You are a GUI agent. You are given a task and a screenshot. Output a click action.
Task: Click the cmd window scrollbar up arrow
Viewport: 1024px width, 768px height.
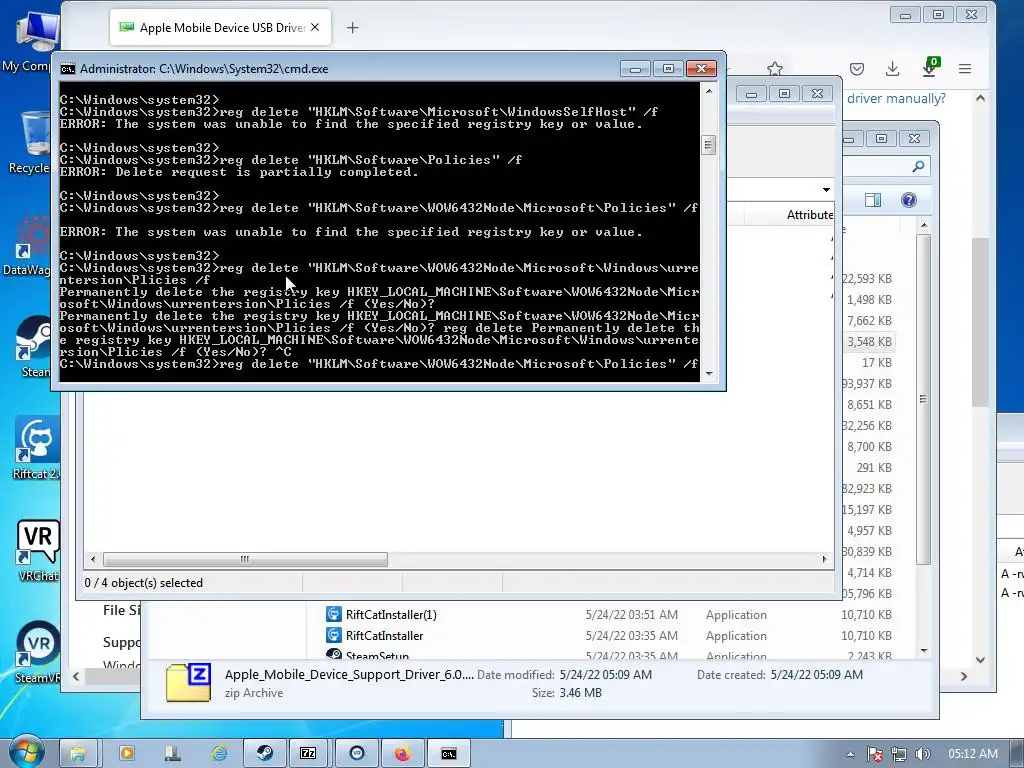click(x=709, y=91)
